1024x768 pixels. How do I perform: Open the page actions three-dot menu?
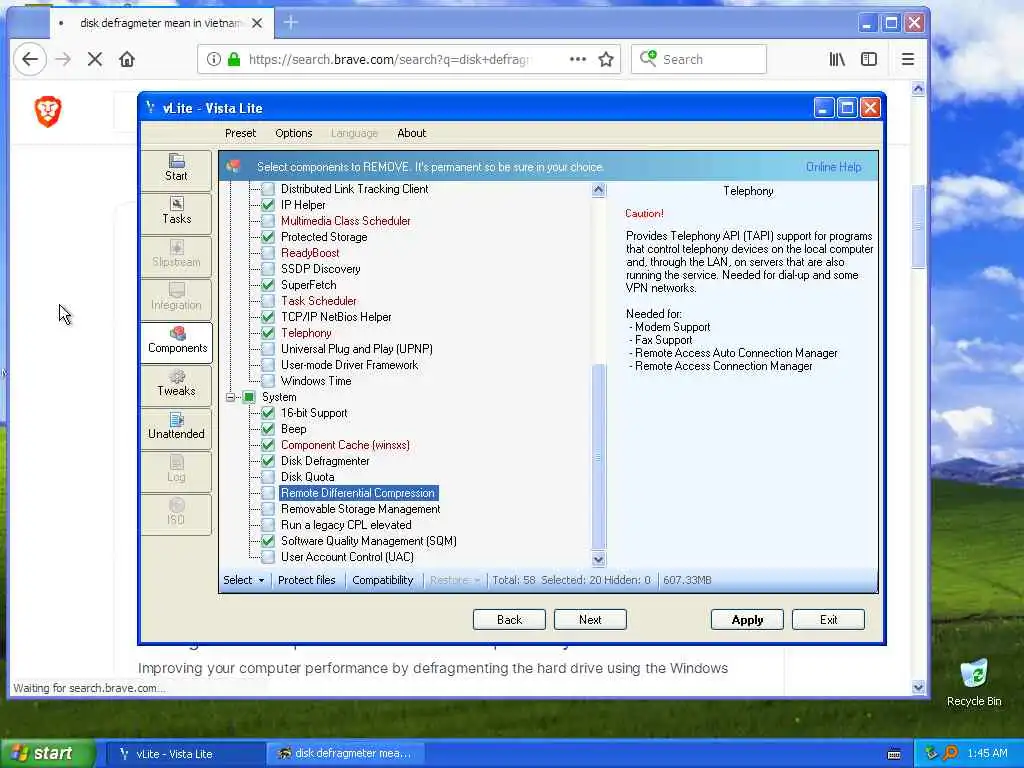pos(578,59)
